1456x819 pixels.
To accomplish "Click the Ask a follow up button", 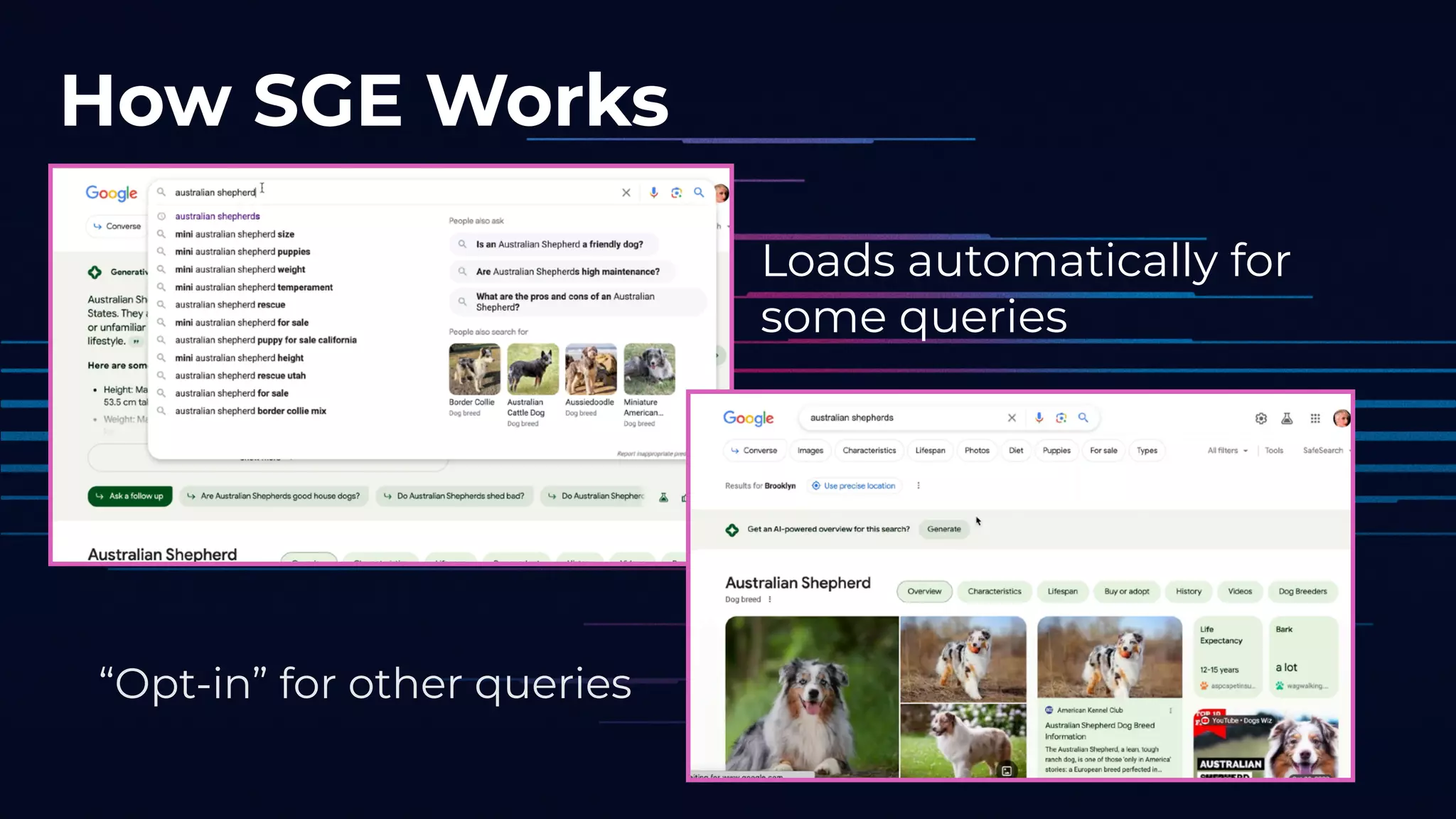I will [x=129, y=496].
